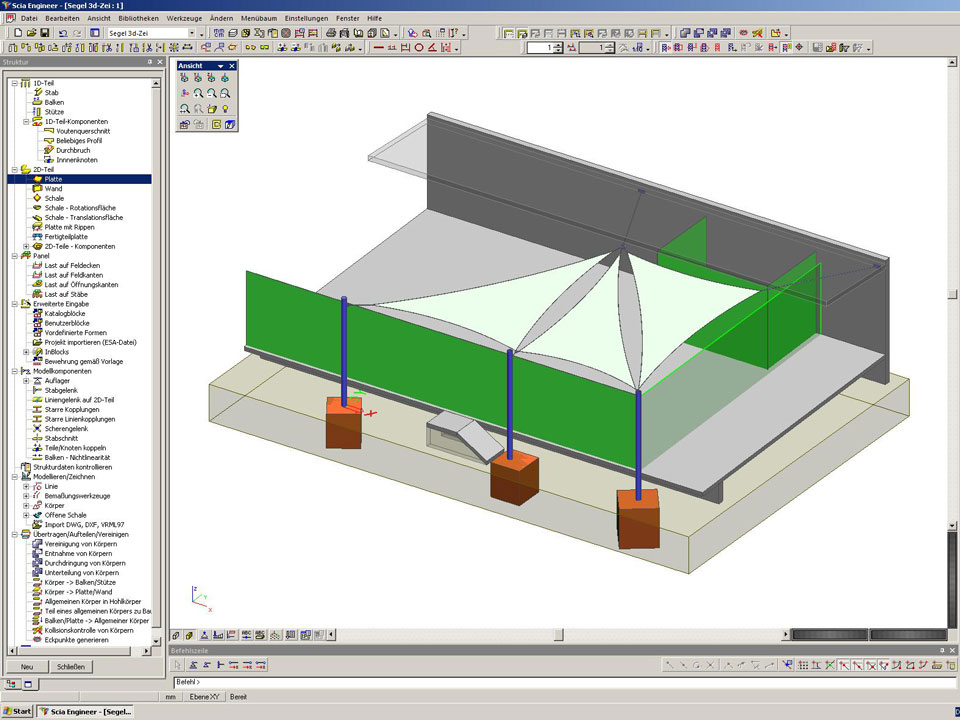The image size is (960, 720).
Task: Expand the 2D-Teile - Komponenten node
Action: 26,246
